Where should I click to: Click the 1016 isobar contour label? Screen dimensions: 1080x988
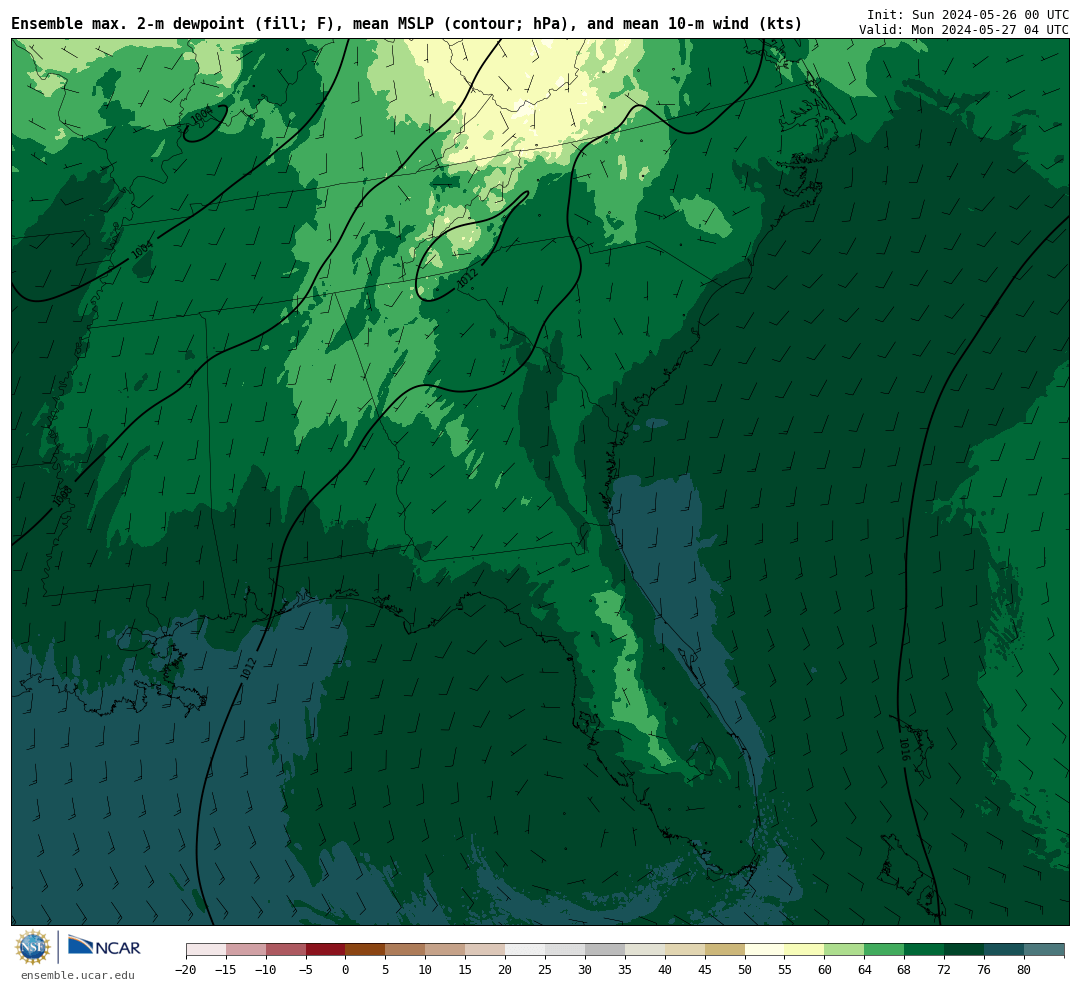pyautogui.click(x=904, y=750)
